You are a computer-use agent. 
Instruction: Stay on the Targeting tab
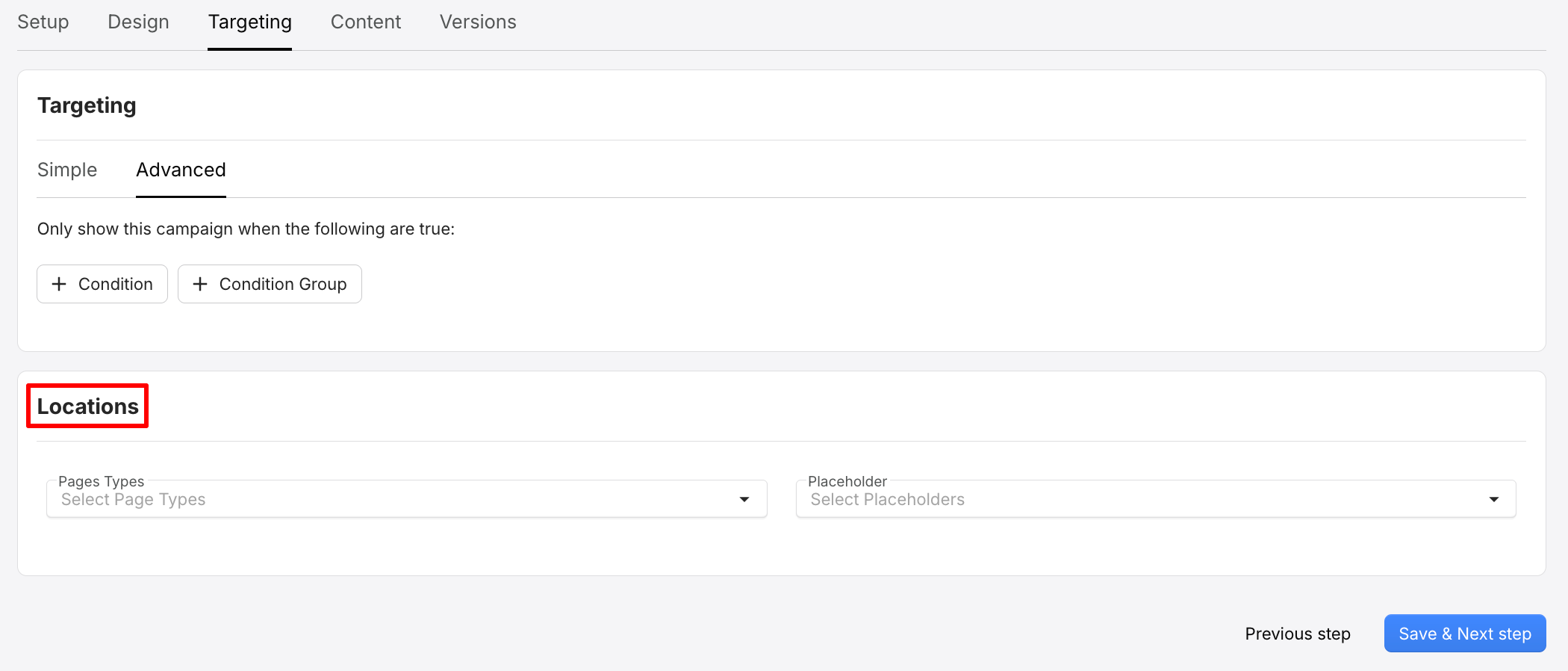[x=249, y=22]
